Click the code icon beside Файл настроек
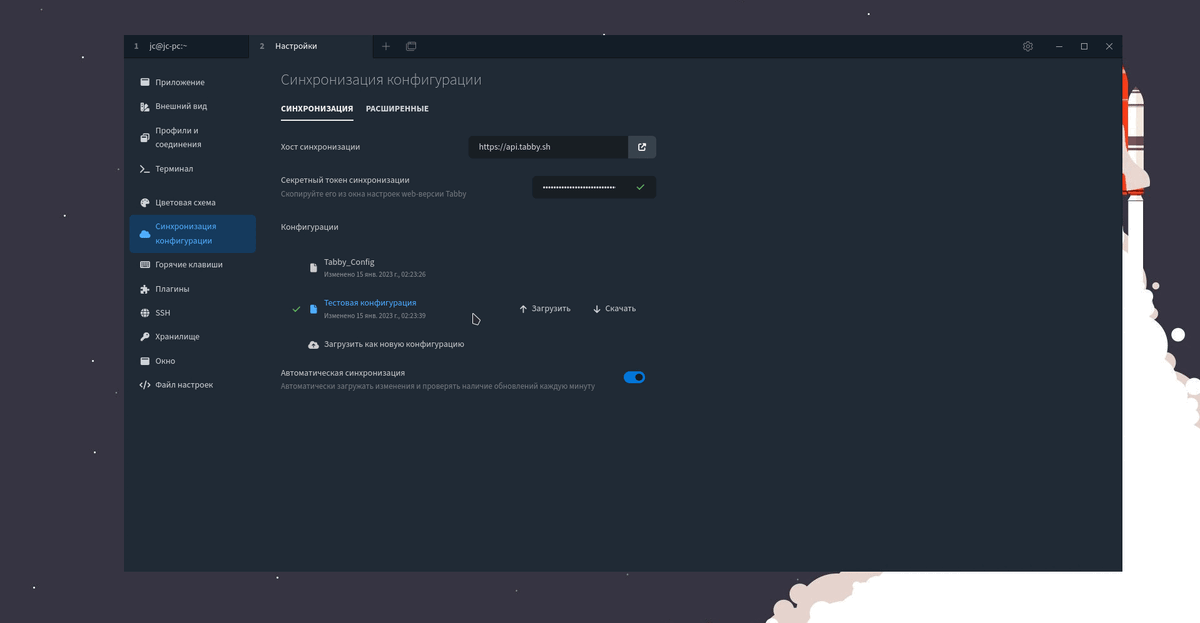The height and width of the screenshot is (623, 1200). 145,385
